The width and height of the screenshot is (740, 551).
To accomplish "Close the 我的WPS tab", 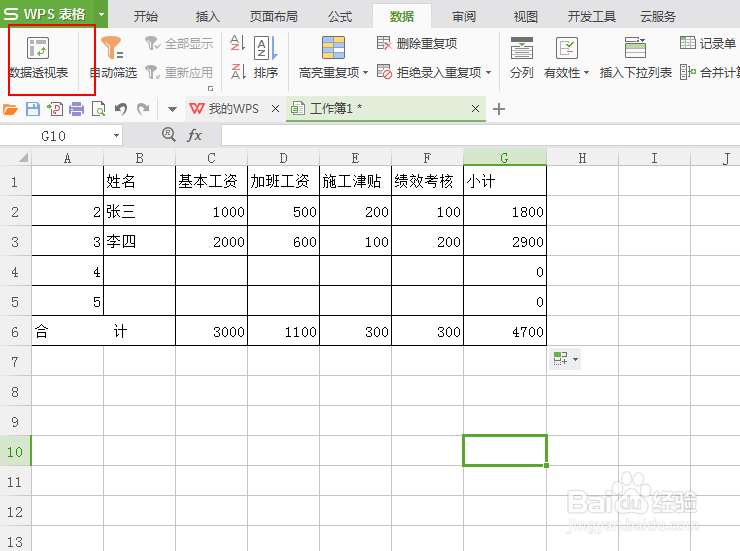I will 275,109.
